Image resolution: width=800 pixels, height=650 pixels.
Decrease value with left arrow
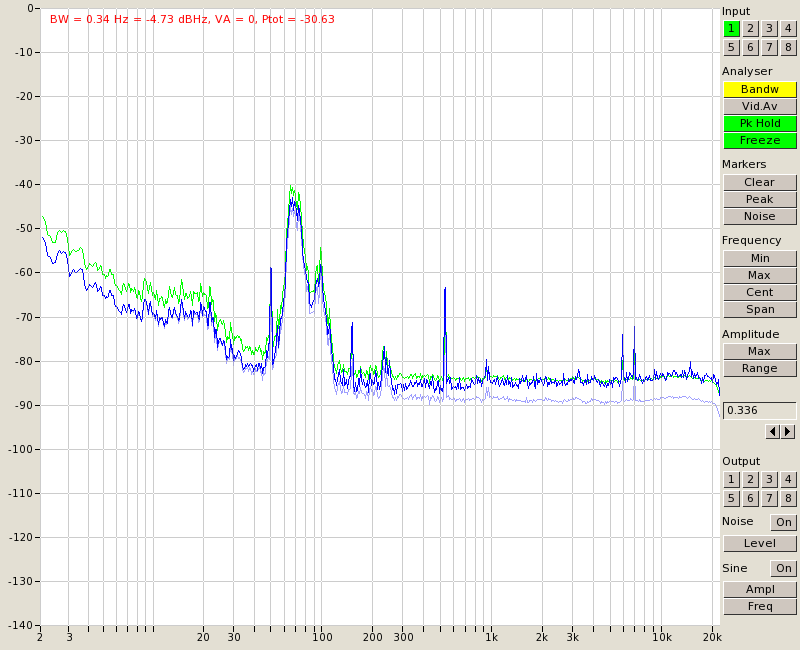click(772, 432)
